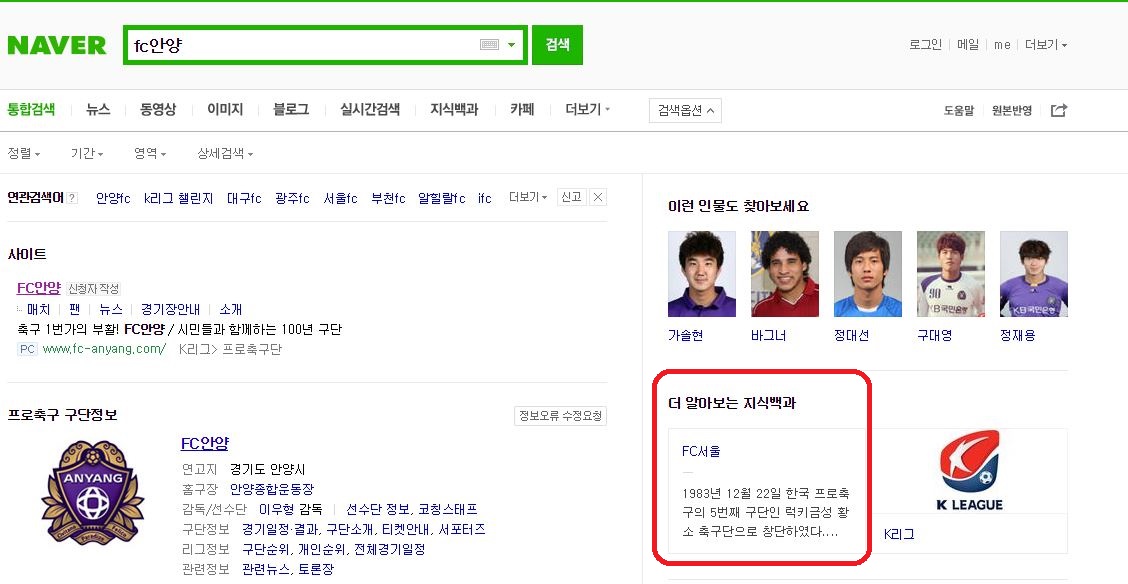Open the 구단순위 link

click(265, 549)
